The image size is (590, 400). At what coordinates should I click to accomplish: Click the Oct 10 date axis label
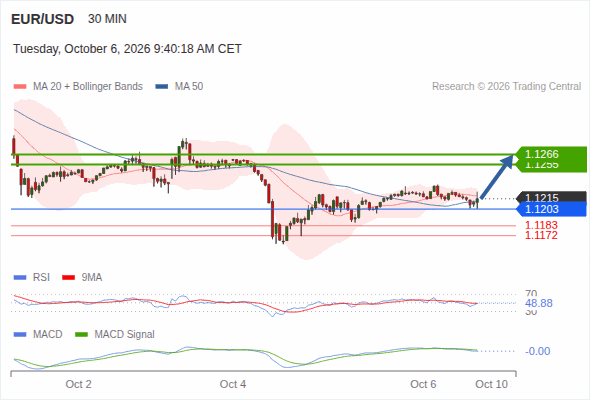click(x=491, y=384)
